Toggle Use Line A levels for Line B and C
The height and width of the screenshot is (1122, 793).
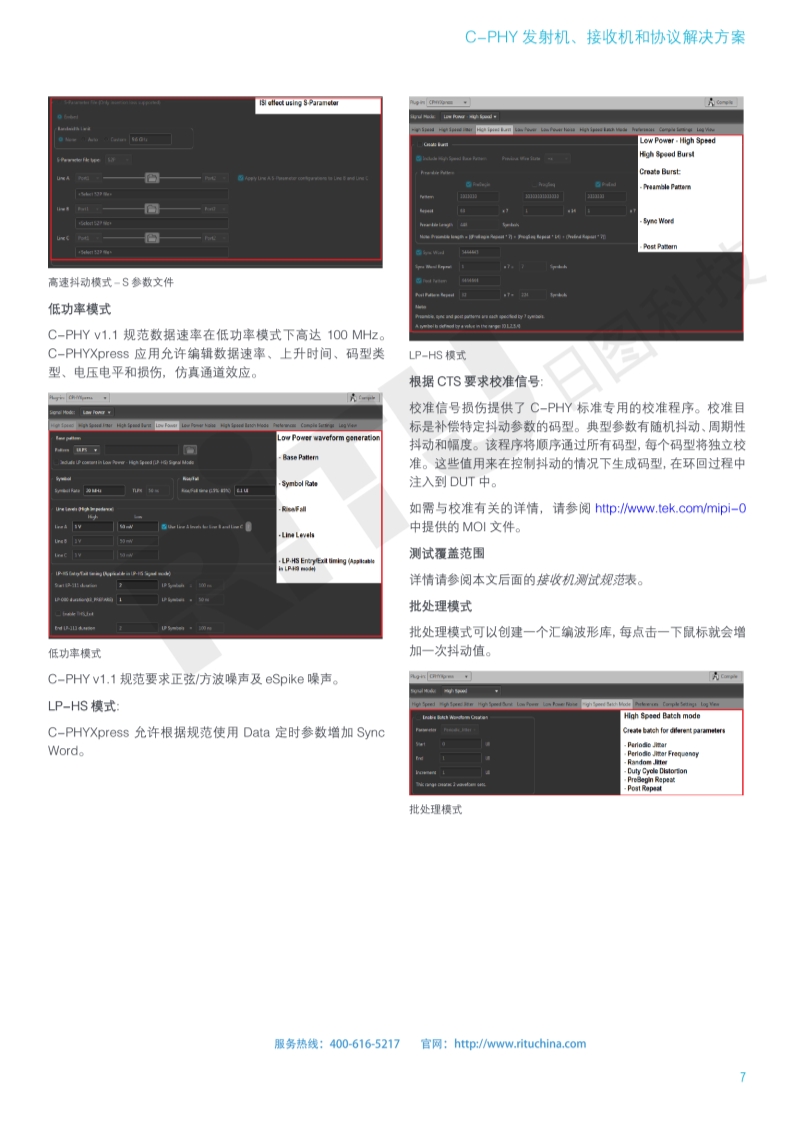tap(164, 525)
